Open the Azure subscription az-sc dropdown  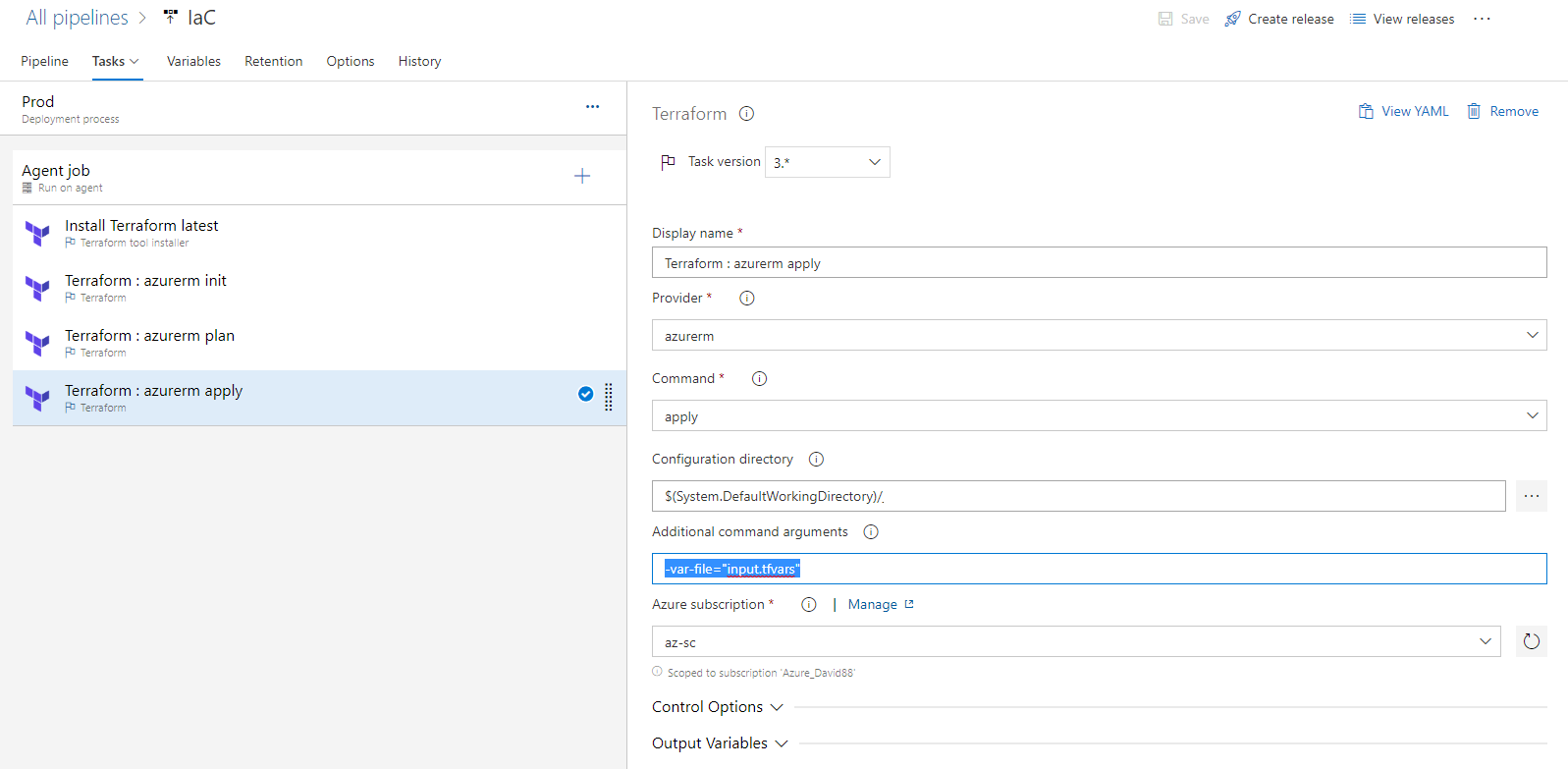tap(1076, 641)
